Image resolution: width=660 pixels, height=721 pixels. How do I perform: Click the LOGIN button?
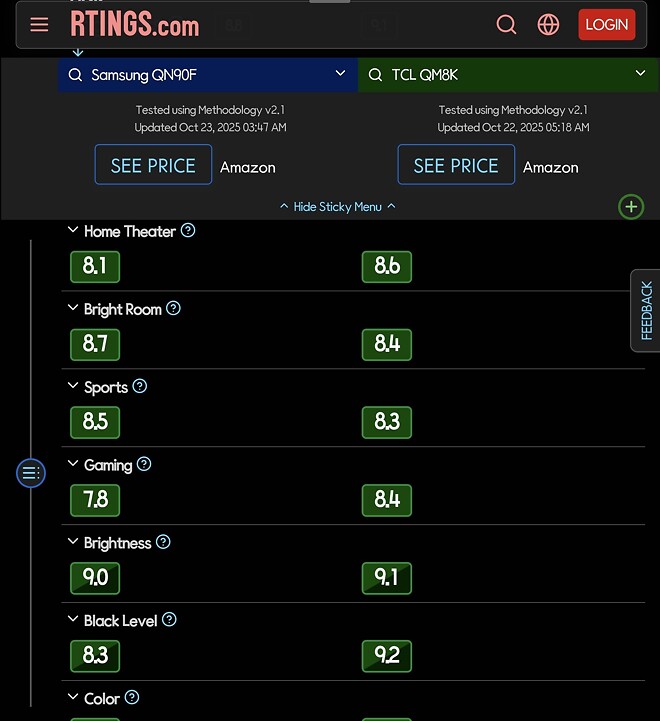pos(606,25)
